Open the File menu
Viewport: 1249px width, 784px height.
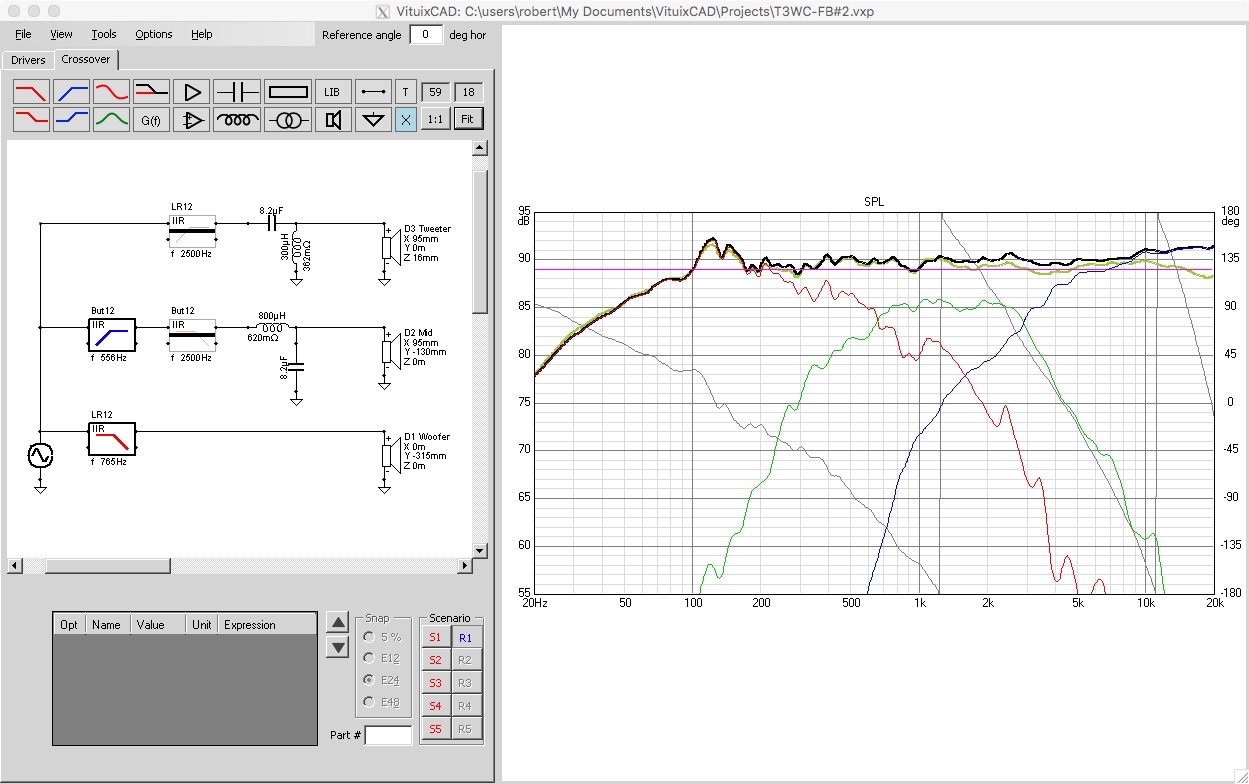pyautogui.click(x=24, y=34)
